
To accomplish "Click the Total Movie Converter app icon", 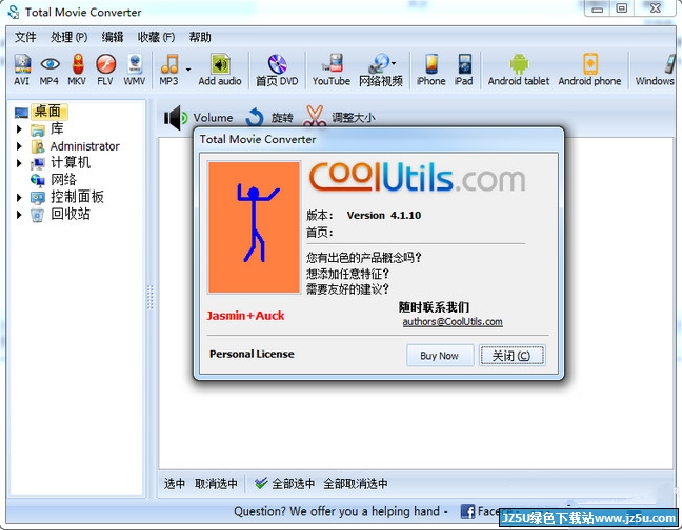I will [x=13, y=12].
